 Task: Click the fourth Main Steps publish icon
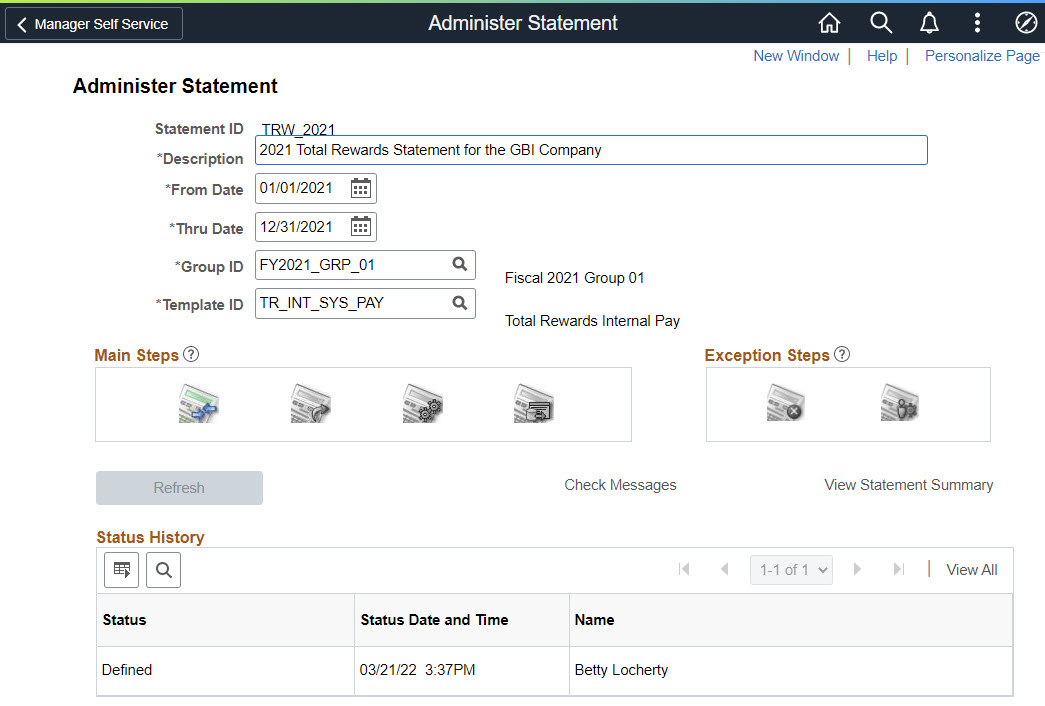(533, 404)
